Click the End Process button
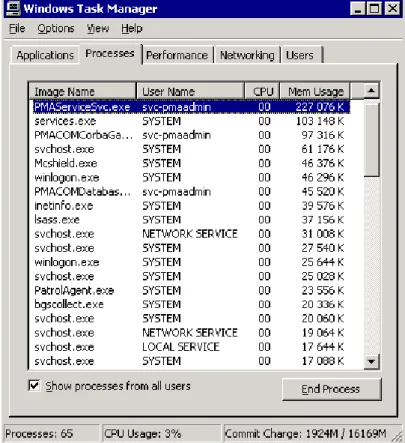Screen dimensions: 405x443 point(331,389)
